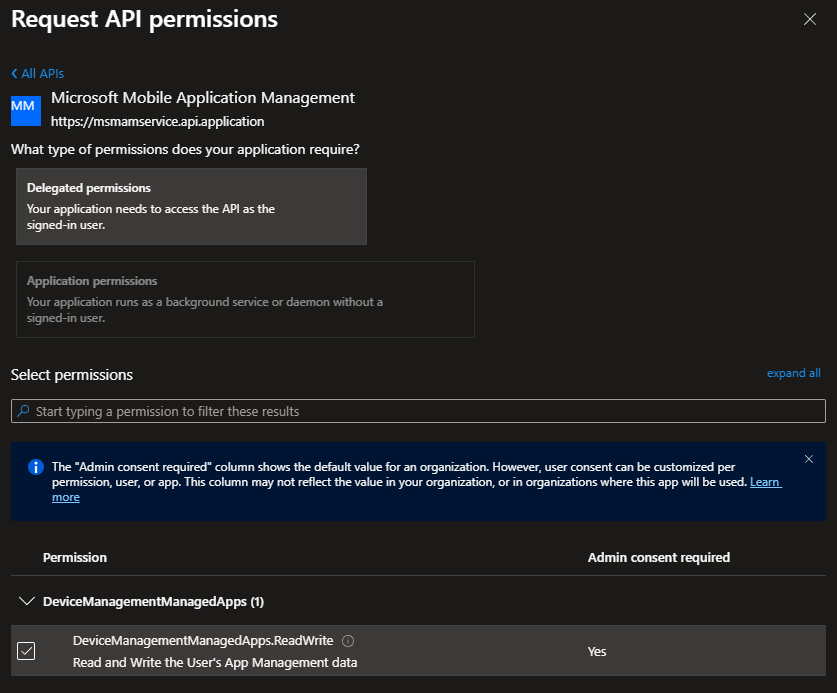Click the Admin consent required column header
This screenshot has height=693, width=837.
tap(659, 557)
